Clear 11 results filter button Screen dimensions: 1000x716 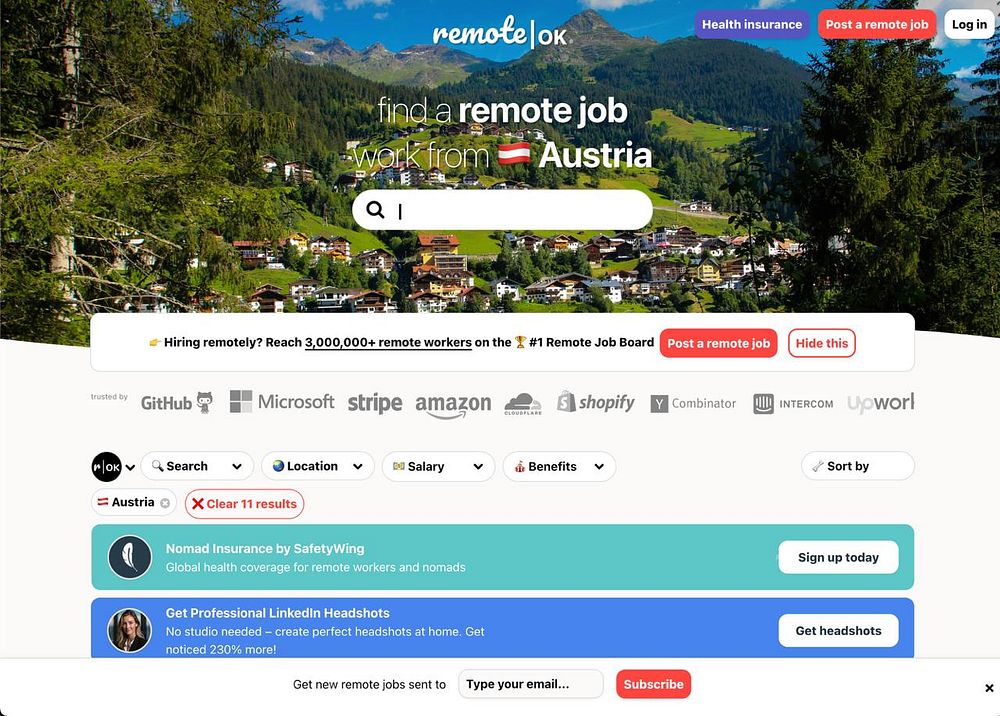coord(244,504)
